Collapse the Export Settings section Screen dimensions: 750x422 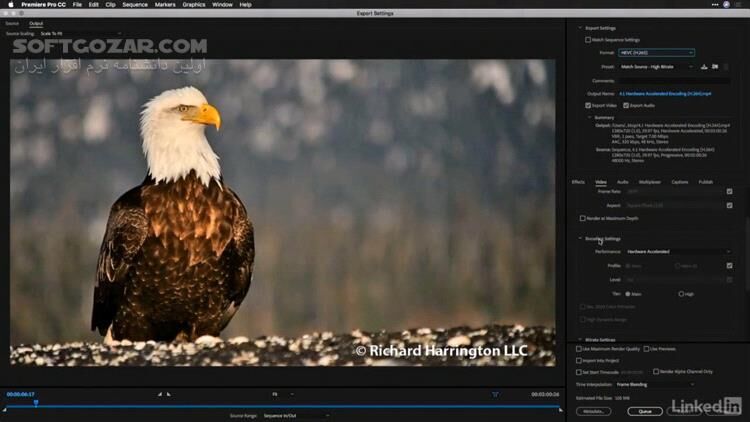point(580,28)
